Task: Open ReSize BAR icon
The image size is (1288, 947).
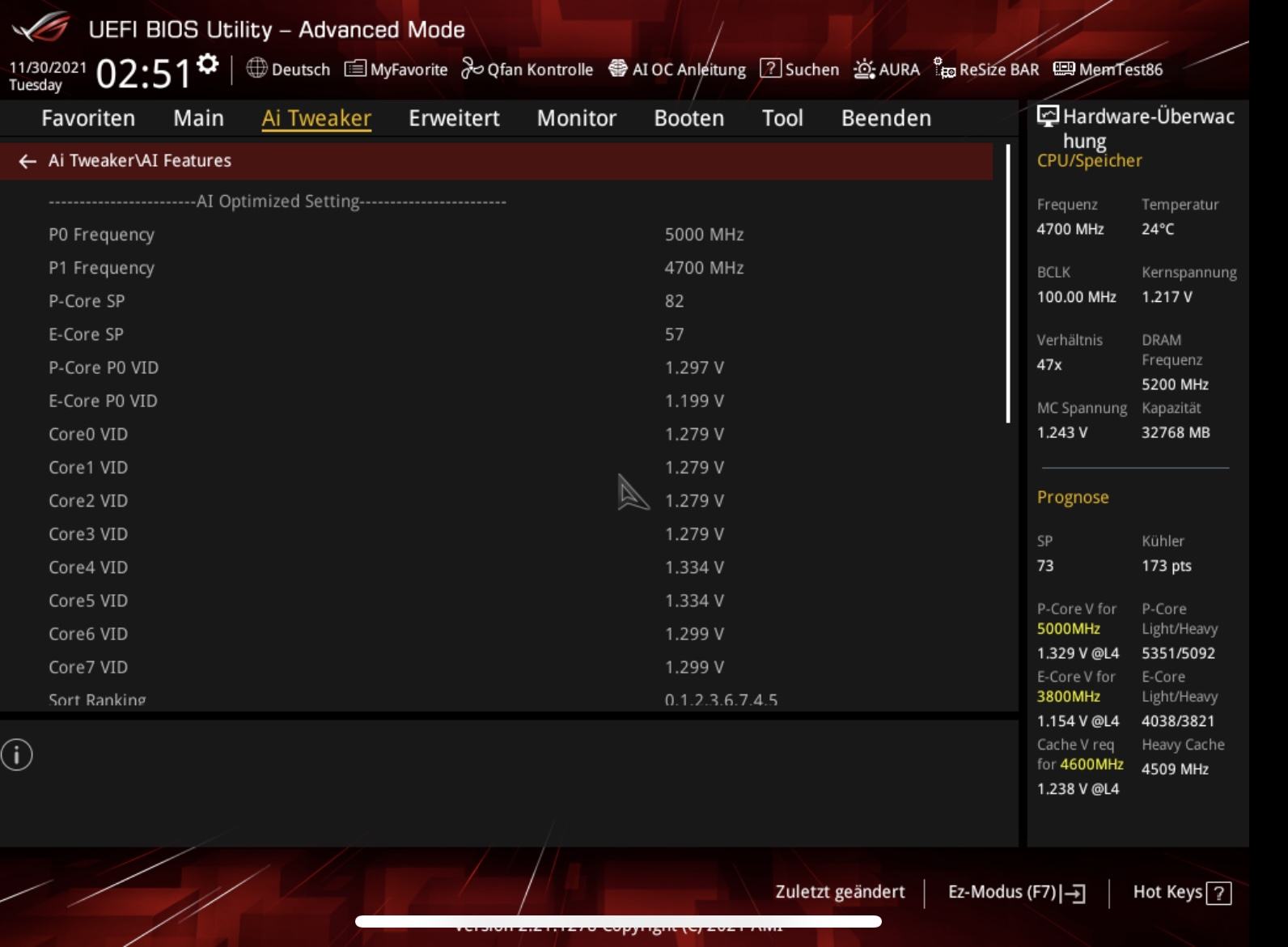Action: (x=944, y=69)
